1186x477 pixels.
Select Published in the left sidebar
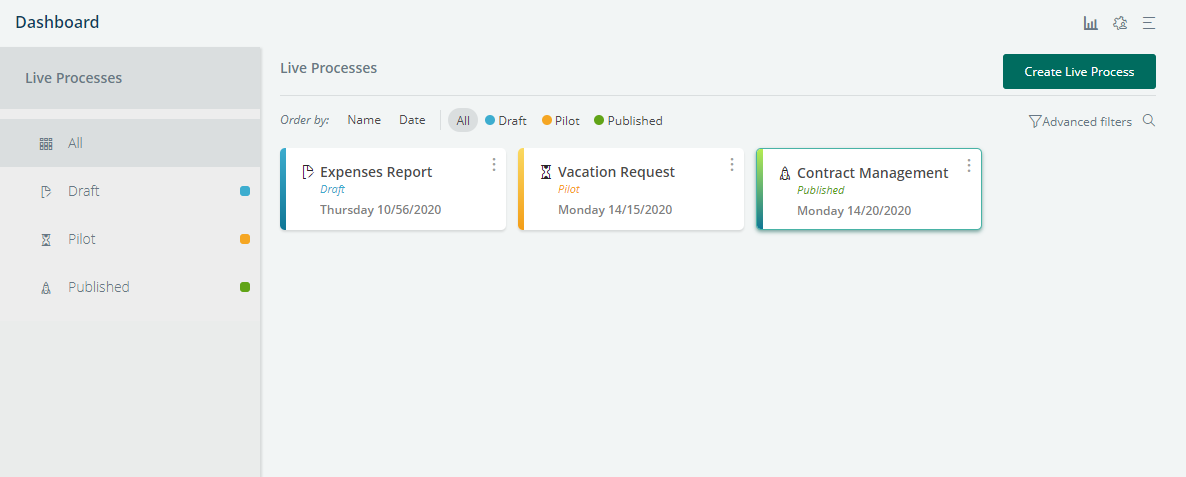[130, 287]
